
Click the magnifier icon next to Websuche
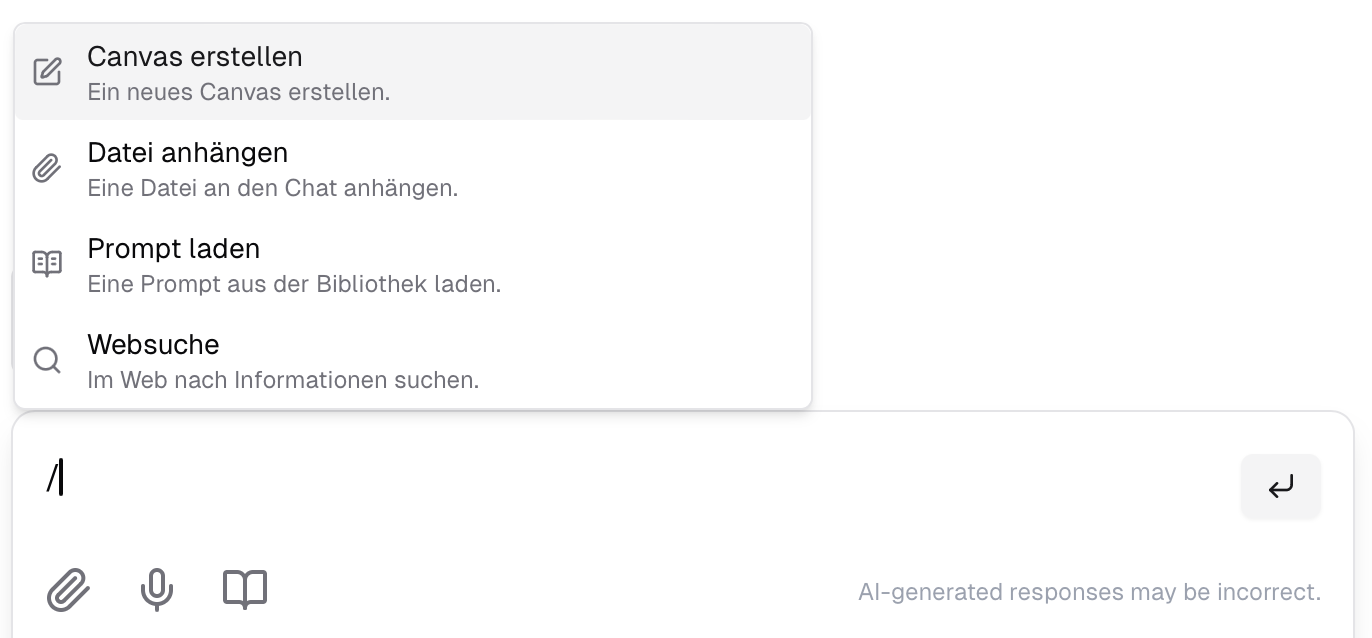(x=47, y=359)
